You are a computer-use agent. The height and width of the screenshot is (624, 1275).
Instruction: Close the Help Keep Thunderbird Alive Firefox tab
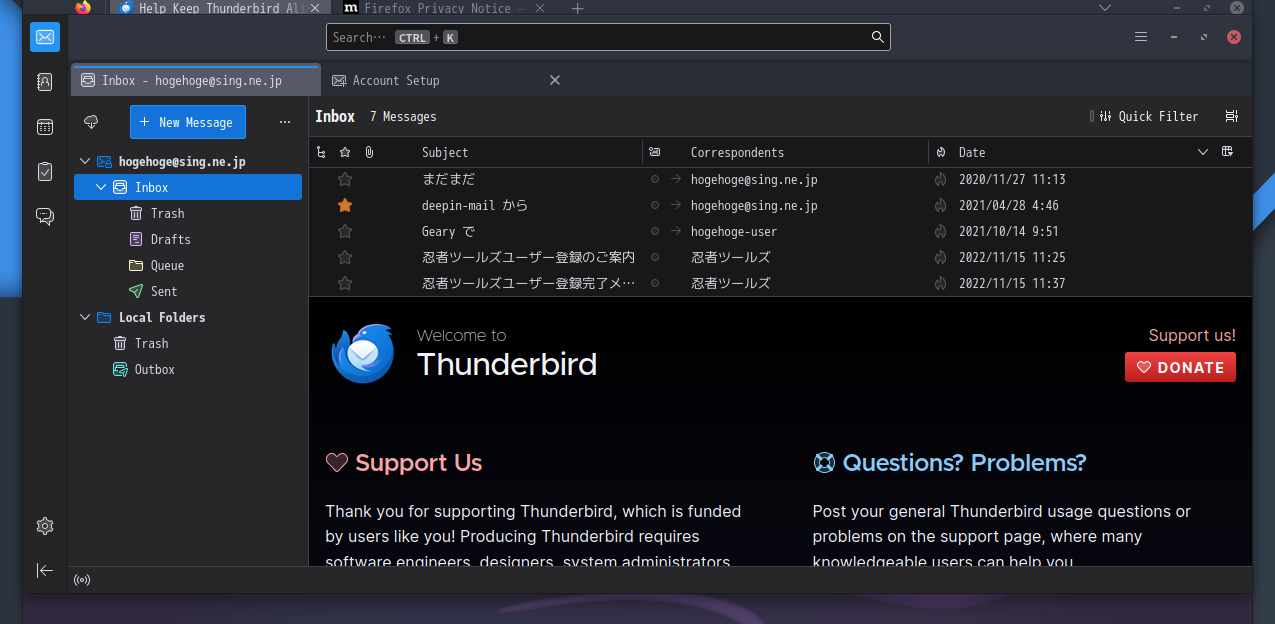pyautogui.click(x=316, y=8)
